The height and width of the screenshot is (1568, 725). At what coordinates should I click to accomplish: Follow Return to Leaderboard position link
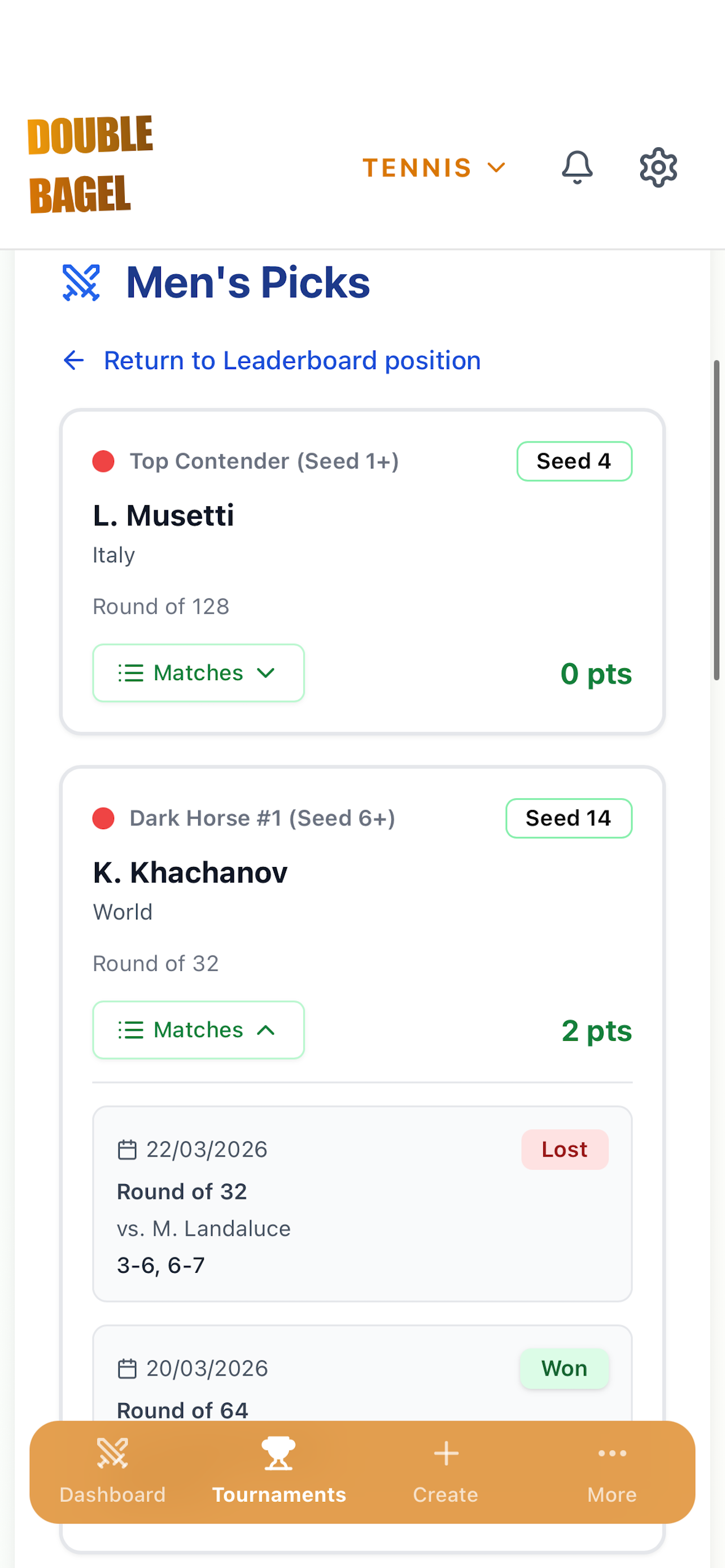pyautogui.click(x=292, y=360)
